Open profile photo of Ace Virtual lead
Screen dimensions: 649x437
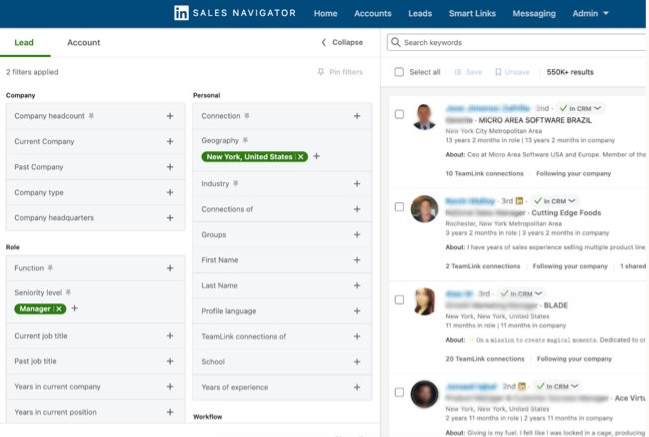[x=424, y=394]
